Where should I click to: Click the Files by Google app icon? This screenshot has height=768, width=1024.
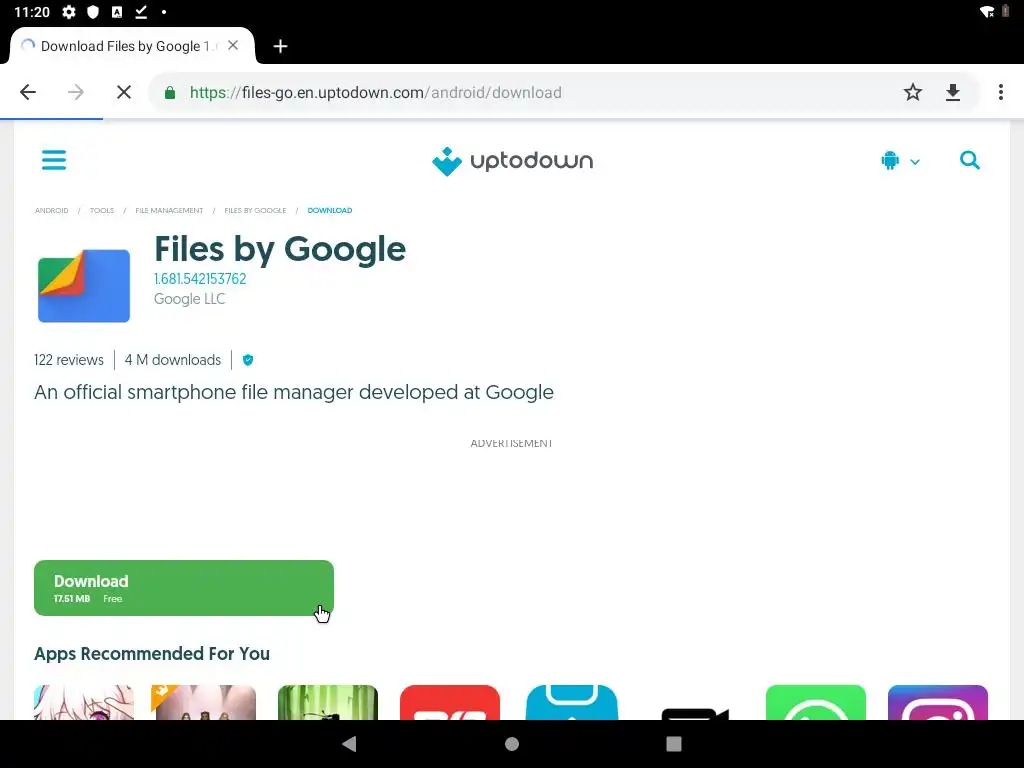[84, 285]
